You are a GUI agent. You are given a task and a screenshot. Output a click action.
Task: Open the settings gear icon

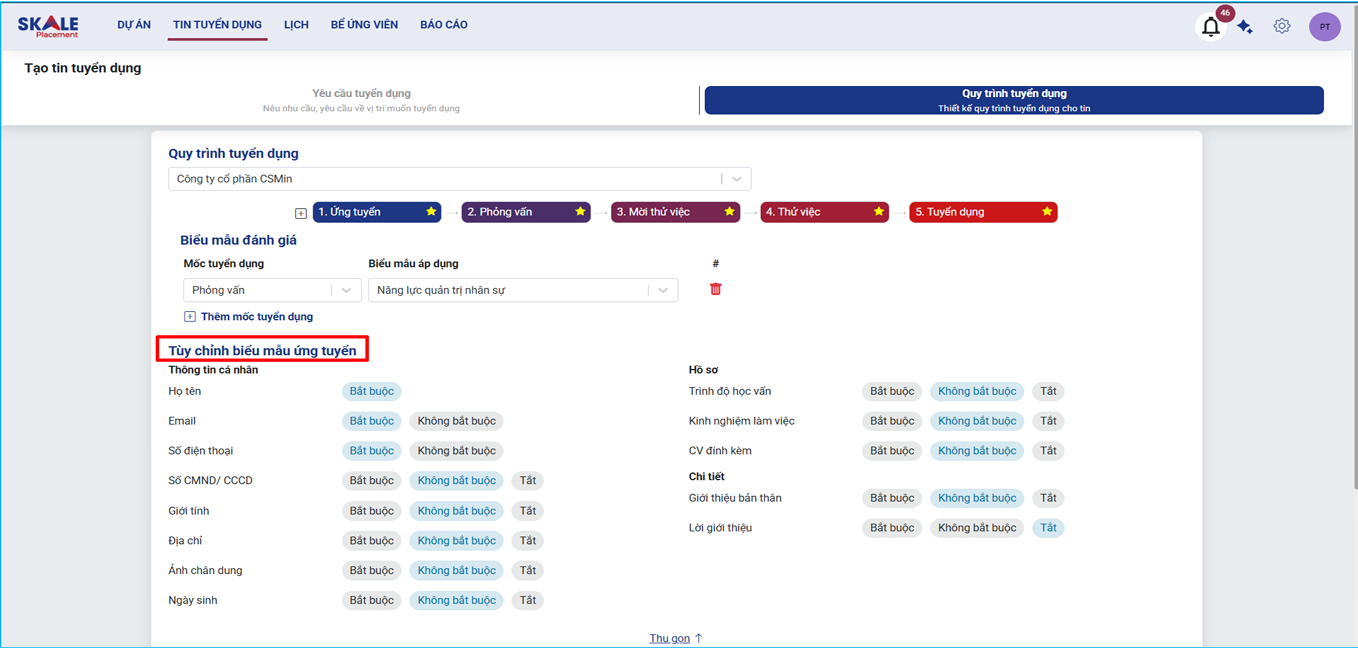[x=1282, y=26]
